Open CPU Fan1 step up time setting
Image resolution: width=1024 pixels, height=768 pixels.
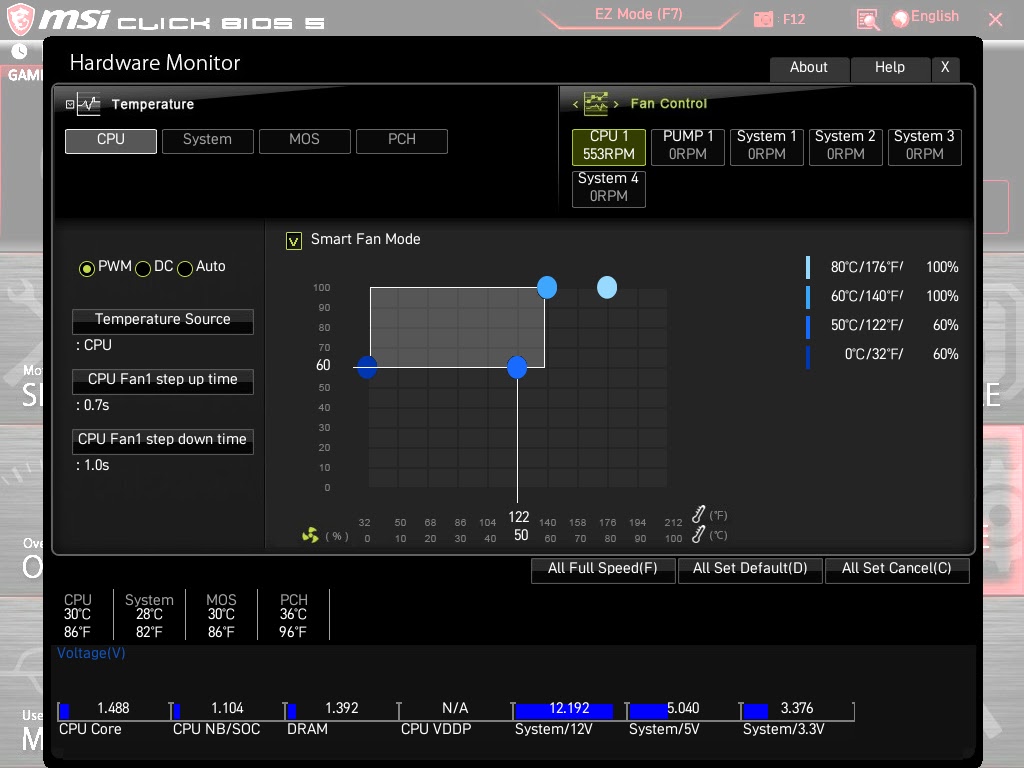point(163,381)
